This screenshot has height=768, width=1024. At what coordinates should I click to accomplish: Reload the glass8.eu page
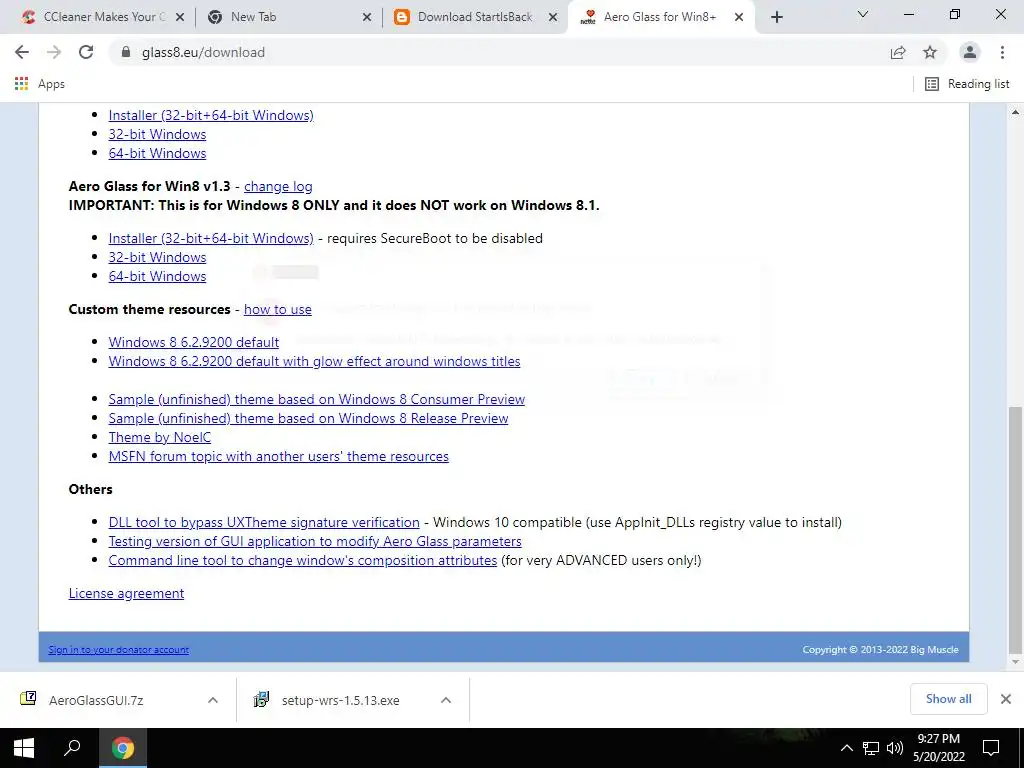pos(86,52)
